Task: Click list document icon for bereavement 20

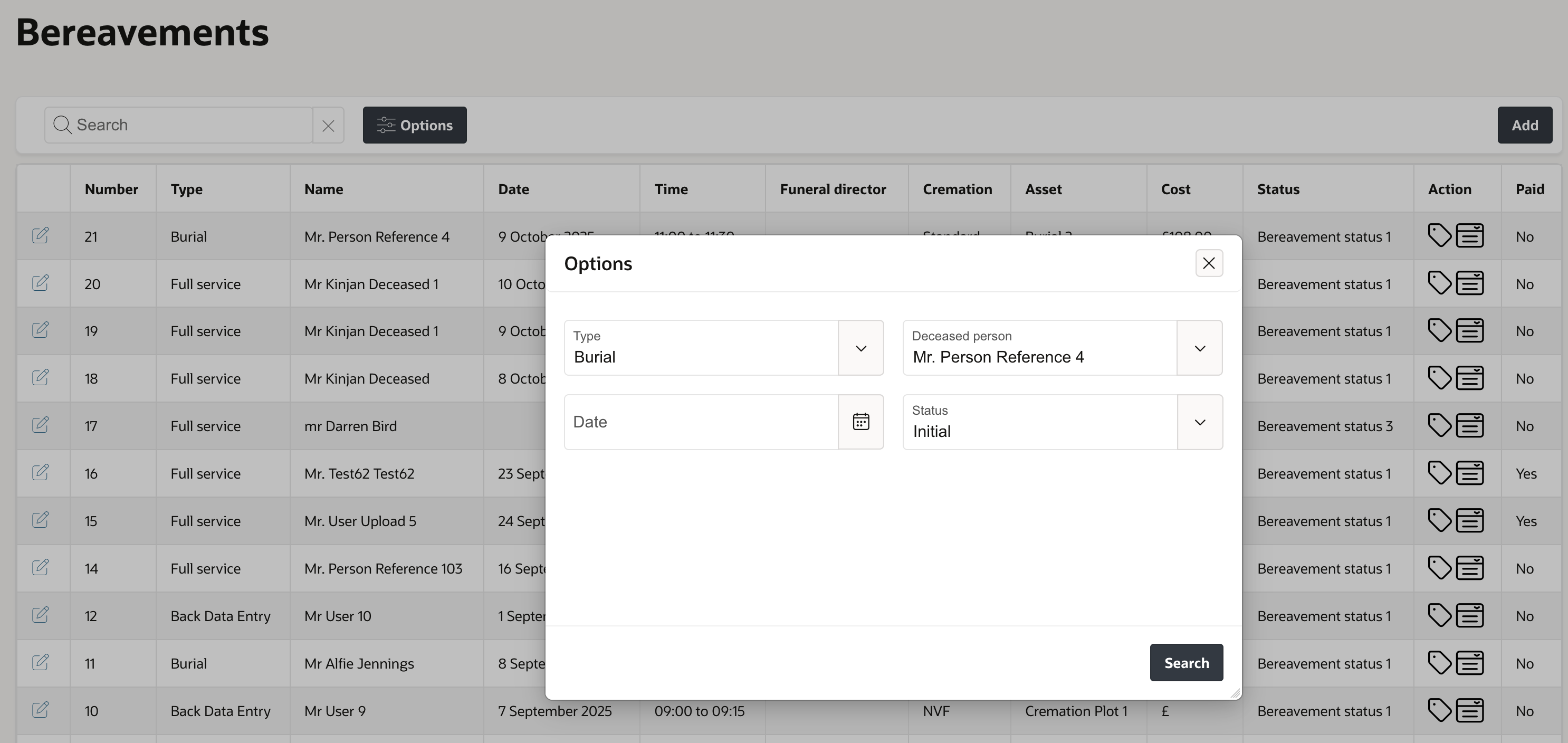Action: [x=1470, y=283]
